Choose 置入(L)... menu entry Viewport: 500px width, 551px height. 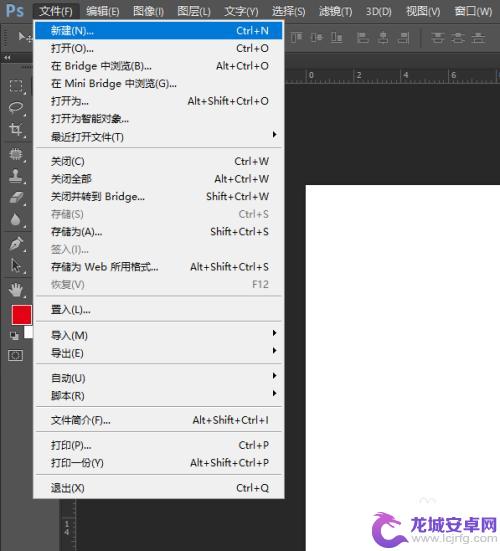[x=158, y=310]
